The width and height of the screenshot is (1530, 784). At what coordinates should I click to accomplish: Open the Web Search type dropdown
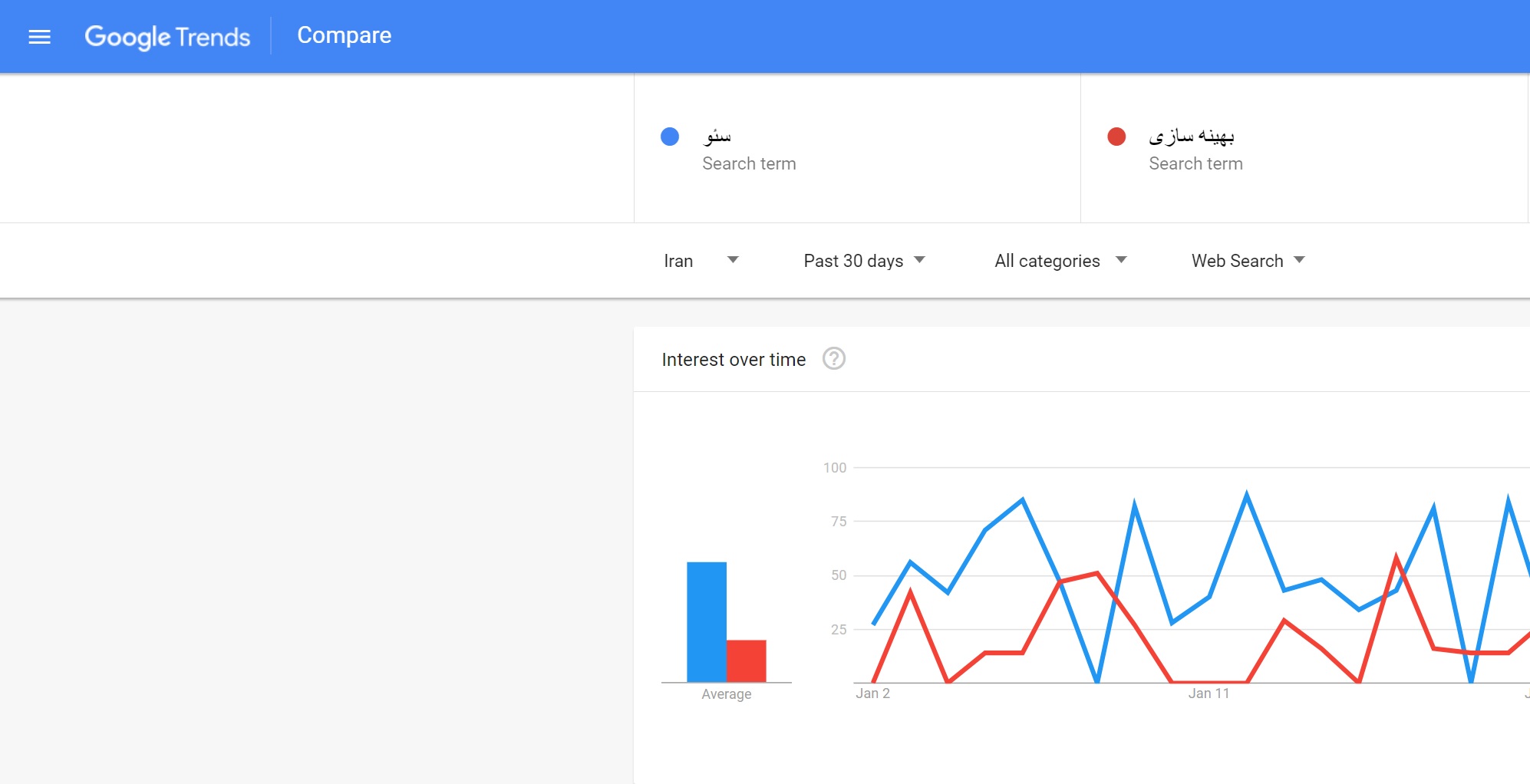tap(1248, 261)
